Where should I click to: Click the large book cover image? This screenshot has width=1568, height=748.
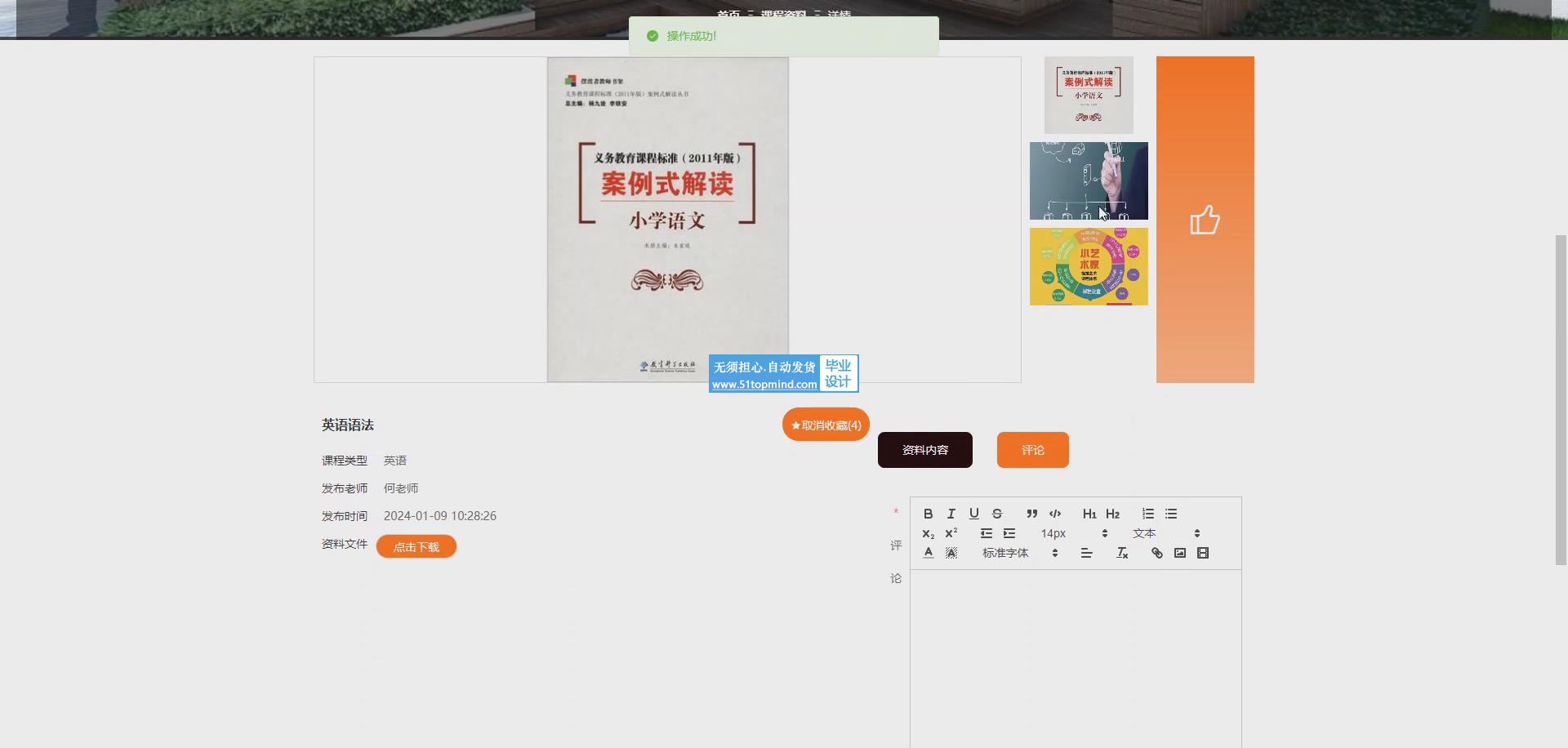point(667,219)
